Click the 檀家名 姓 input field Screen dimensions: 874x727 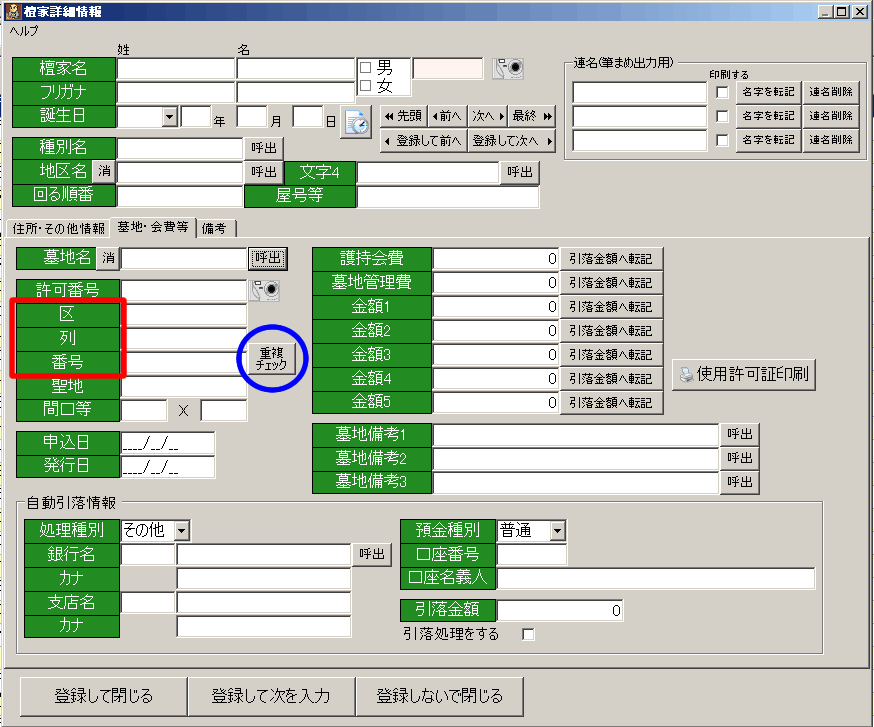[176, 69]
